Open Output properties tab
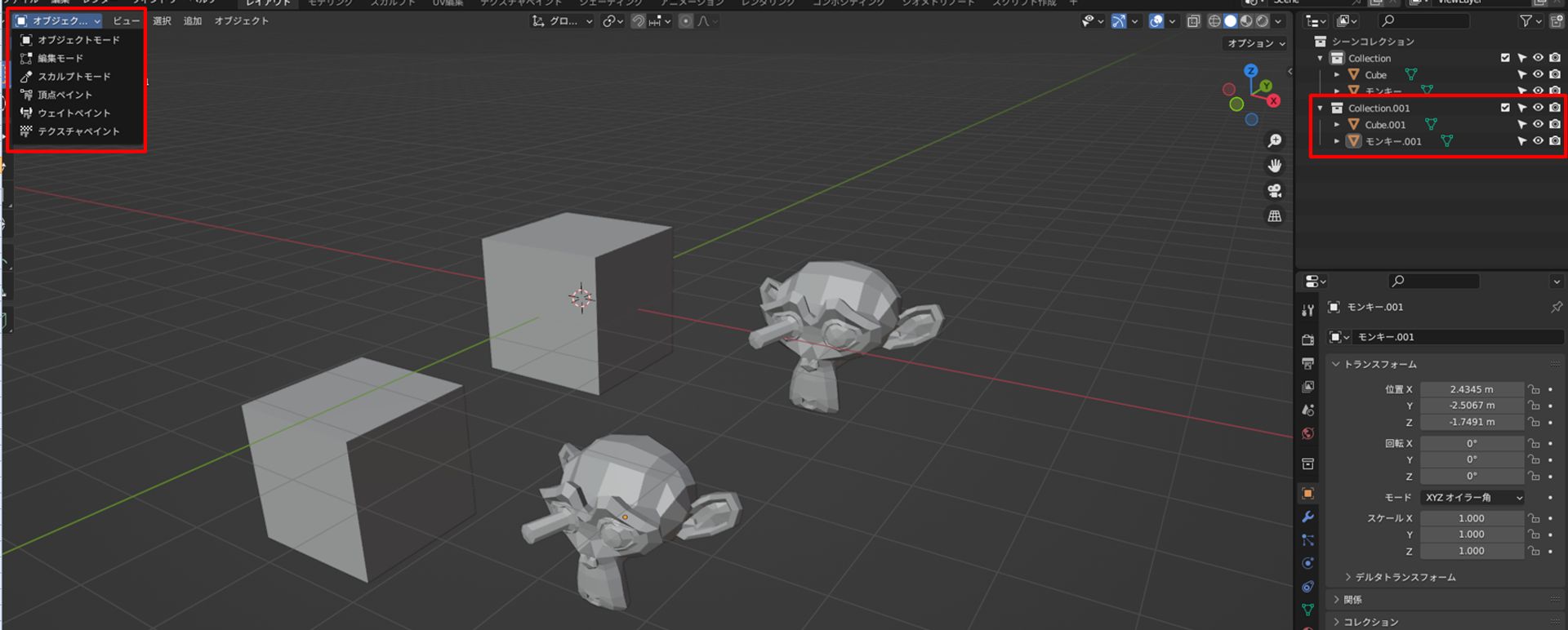 (1308, 363)
